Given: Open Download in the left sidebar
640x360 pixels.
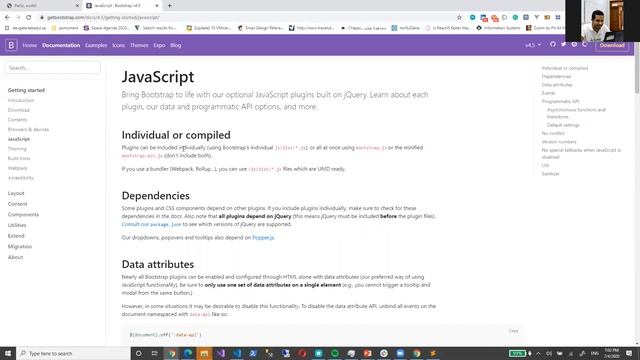Looking at the screenshot, I should click(18, 110).
